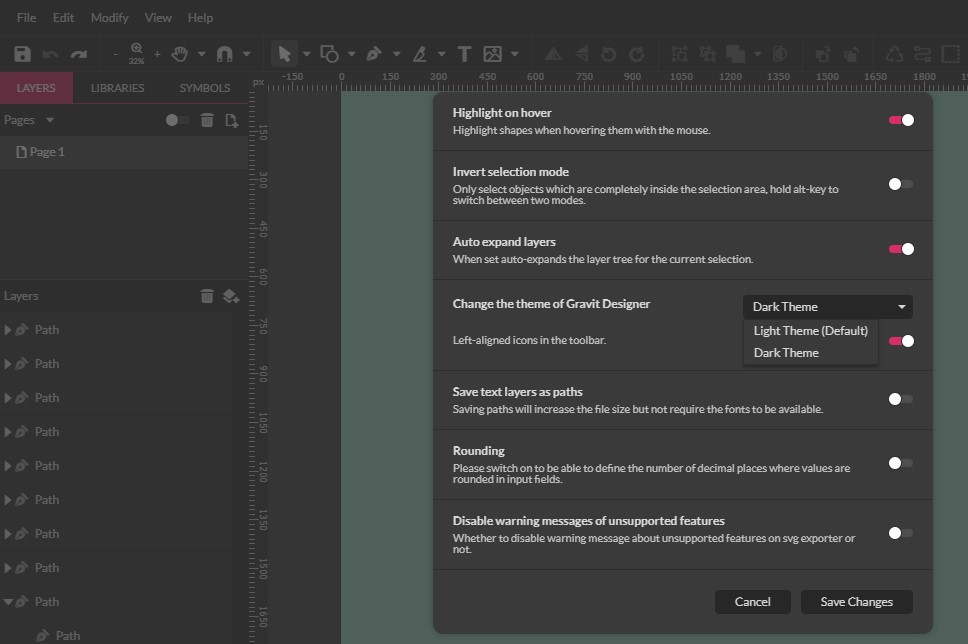The height and width of the screenshot is (644, 968).
Task: Disable Auto expand layers
Action: pos(901,248)
